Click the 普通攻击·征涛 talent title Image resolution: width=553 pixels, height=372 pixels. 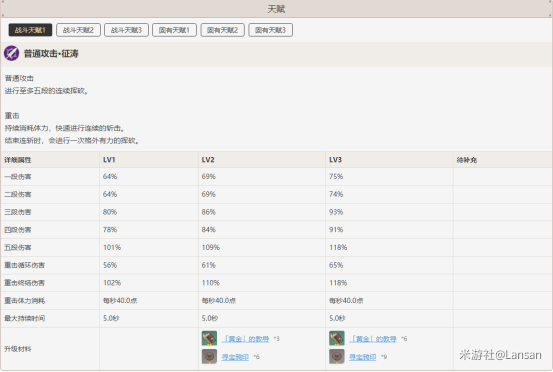(x=51, y=54)
